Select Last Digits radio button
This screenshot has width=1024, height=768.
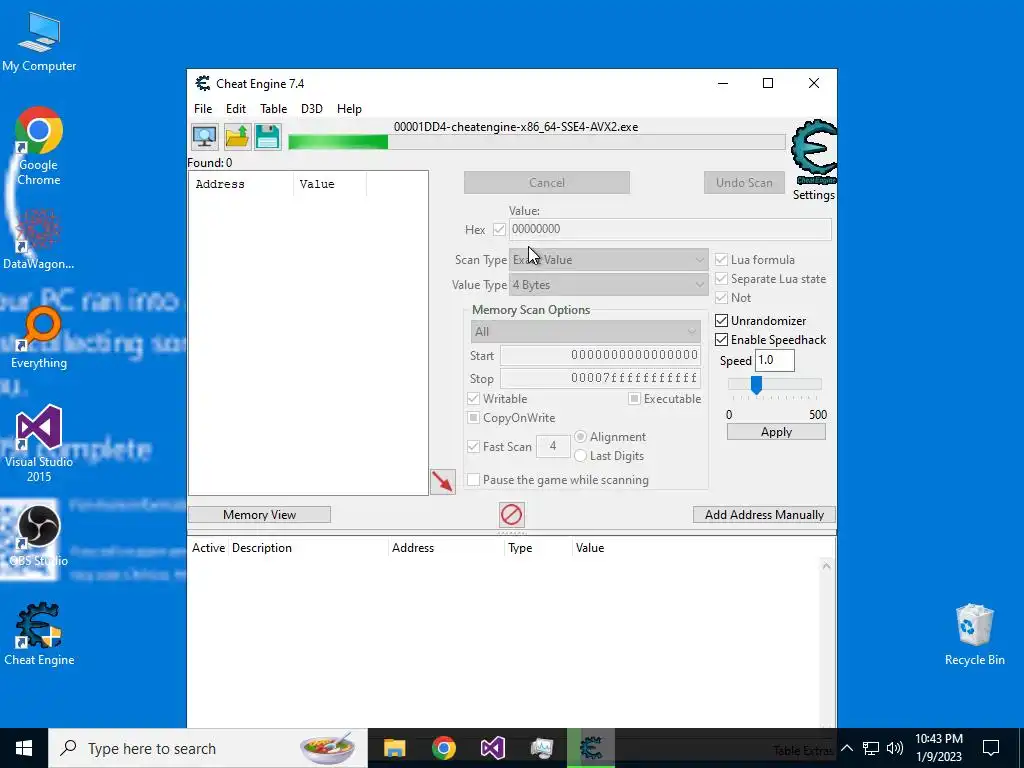[x=580, y=456]
